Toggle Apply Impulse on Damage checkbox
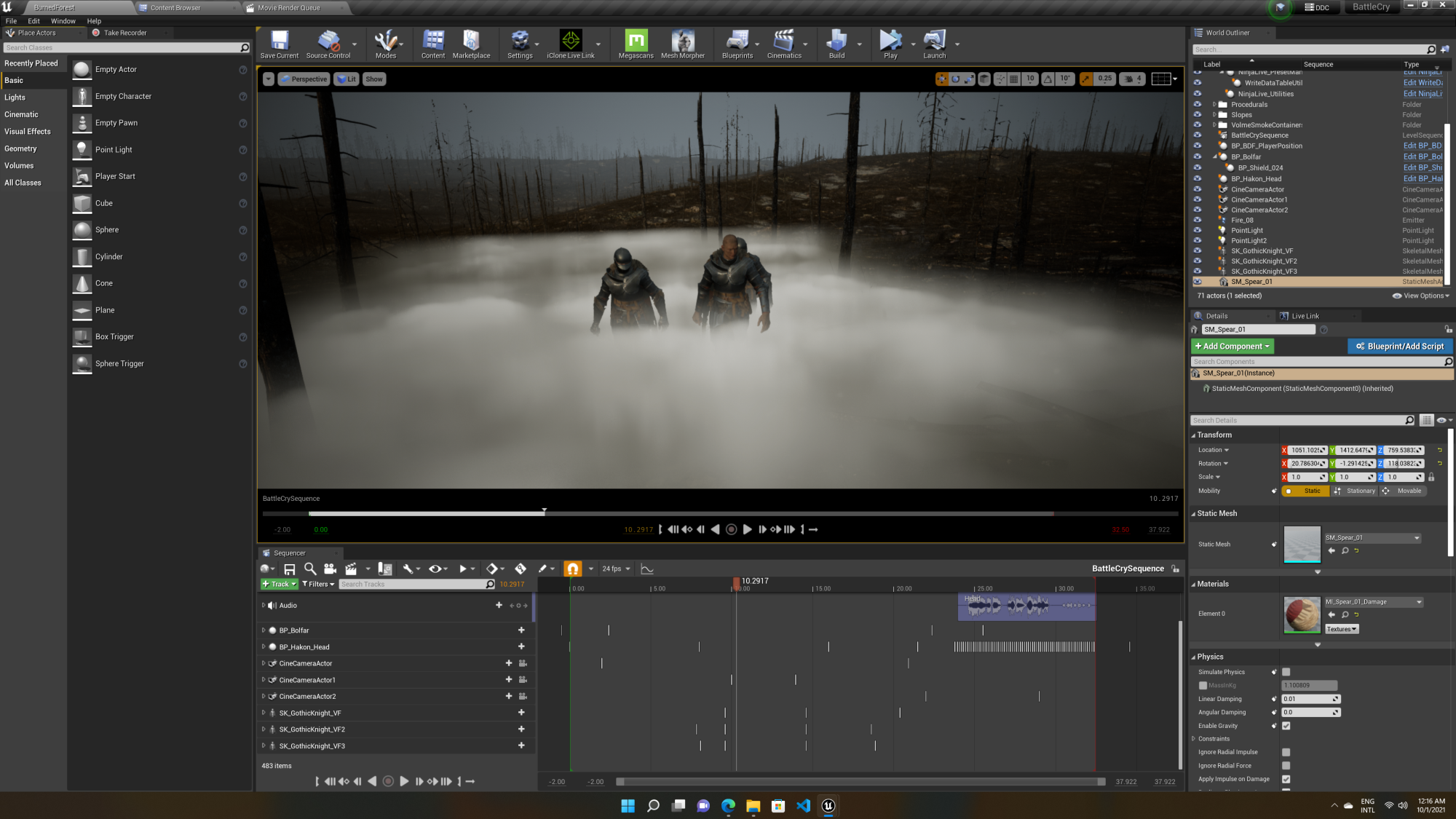Image resolution: width=1456 pixels, height=819 pixels. [1286, 779]
